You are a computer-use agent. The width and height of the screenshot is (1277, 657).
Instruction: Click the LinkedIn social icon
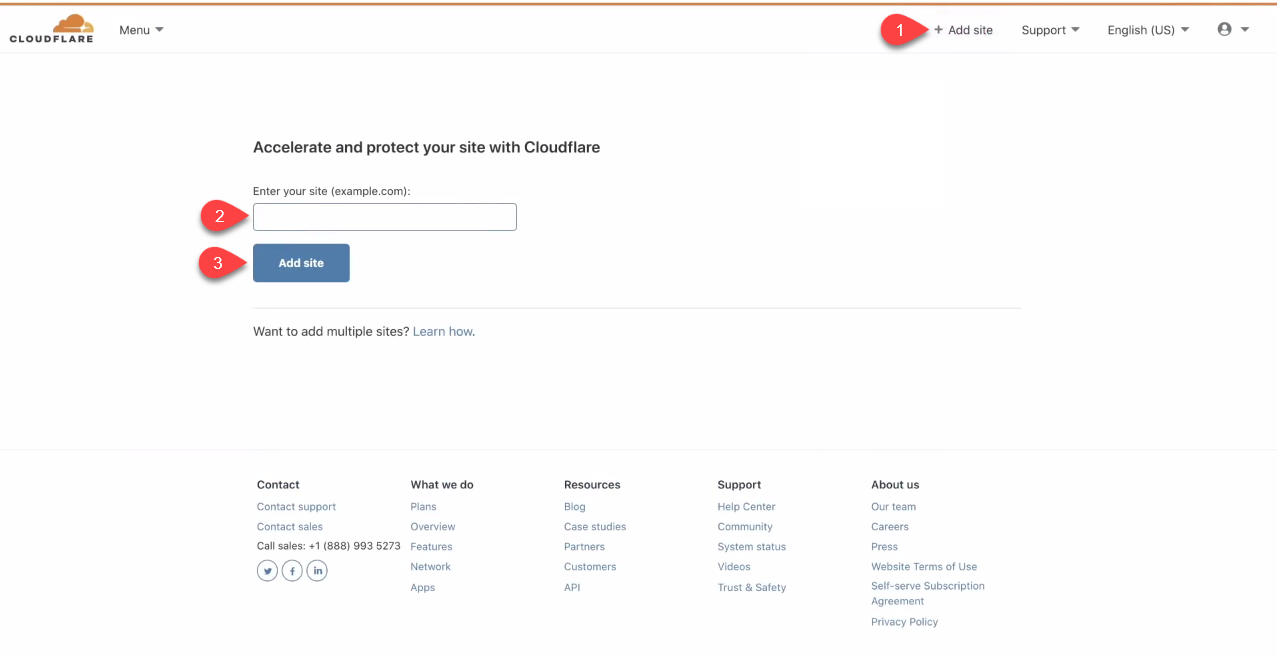coord(317,570)
